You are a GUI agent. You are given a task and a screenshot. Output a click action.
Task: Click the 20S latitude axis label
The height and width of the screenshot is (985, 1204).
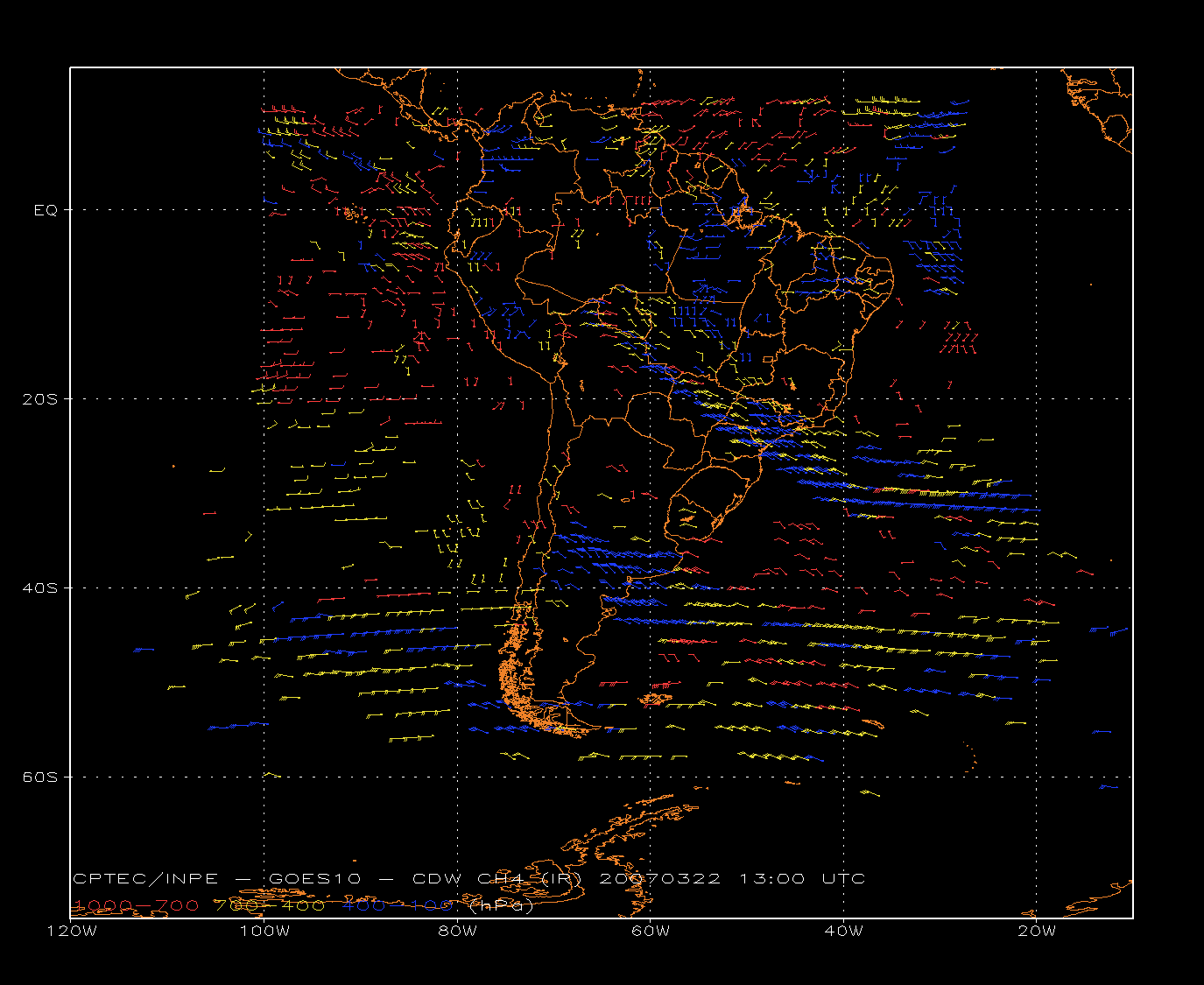(x=39, y=399)
